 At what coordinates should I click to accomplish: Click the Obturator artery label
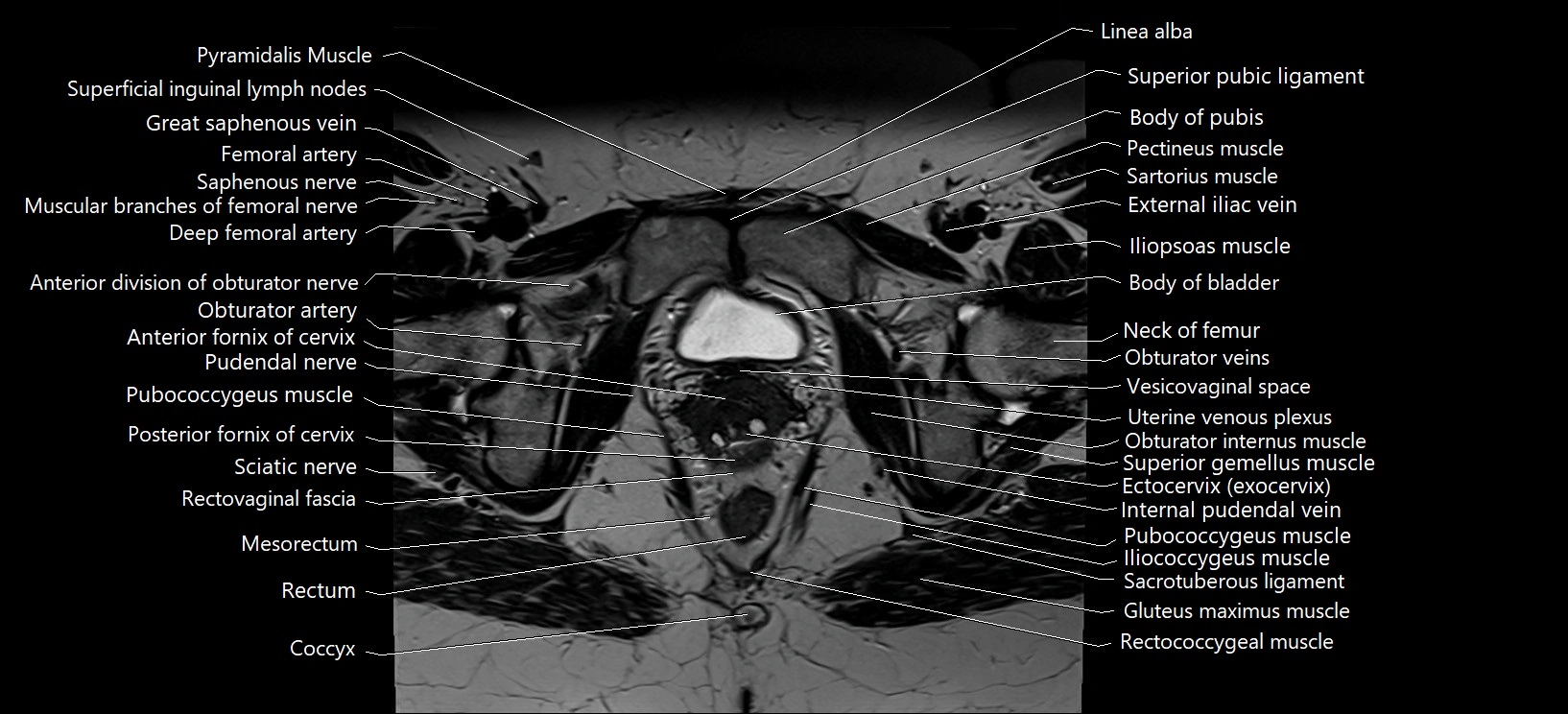pyautogui.click(x=277, y=311)
